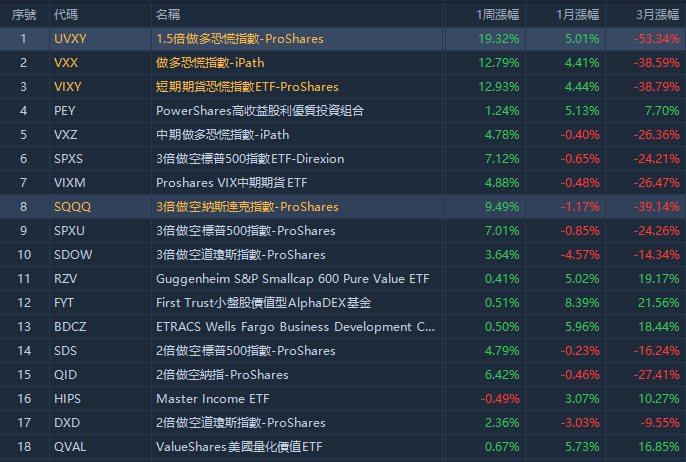This screenshot has width=686, height=462.
Task: Click VXX weekly gain 12.79%
Action: click(499, 63)
